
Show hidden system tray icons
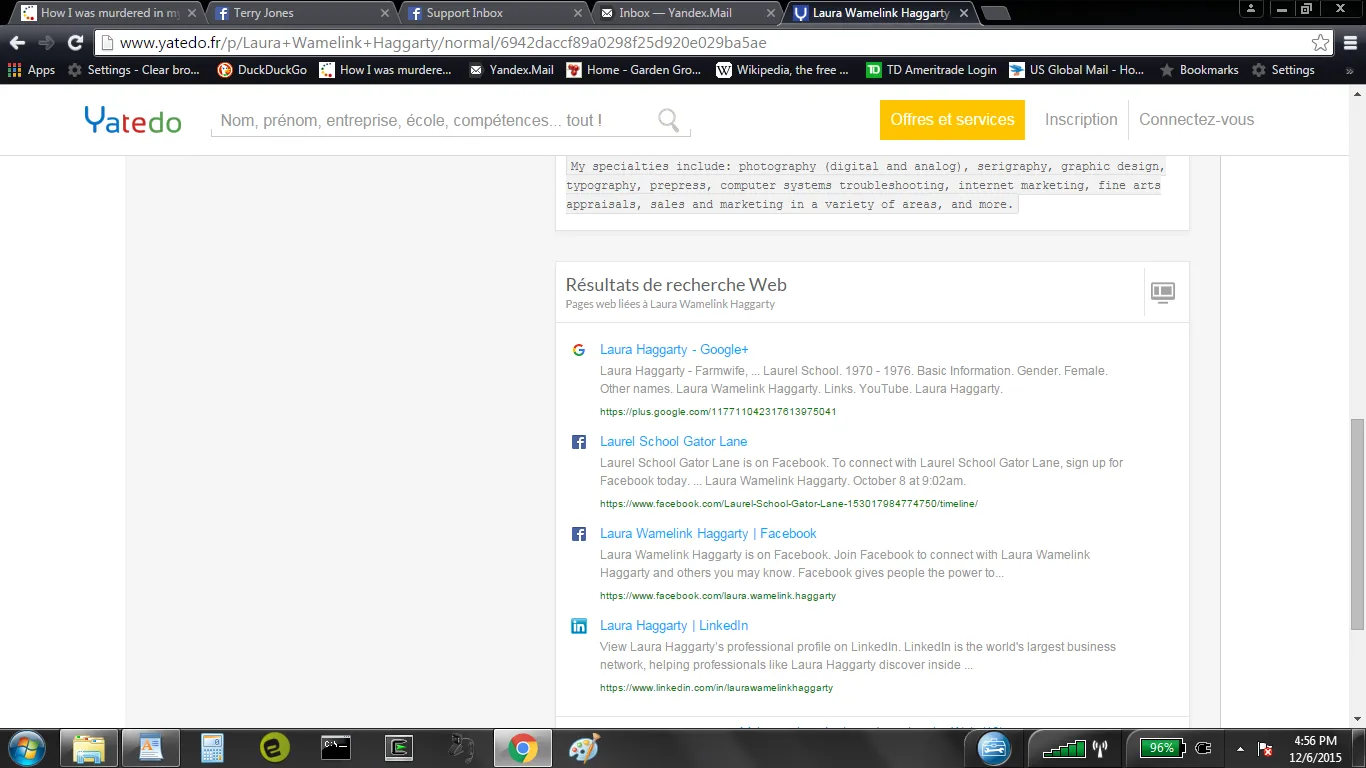coord(1240,749)
